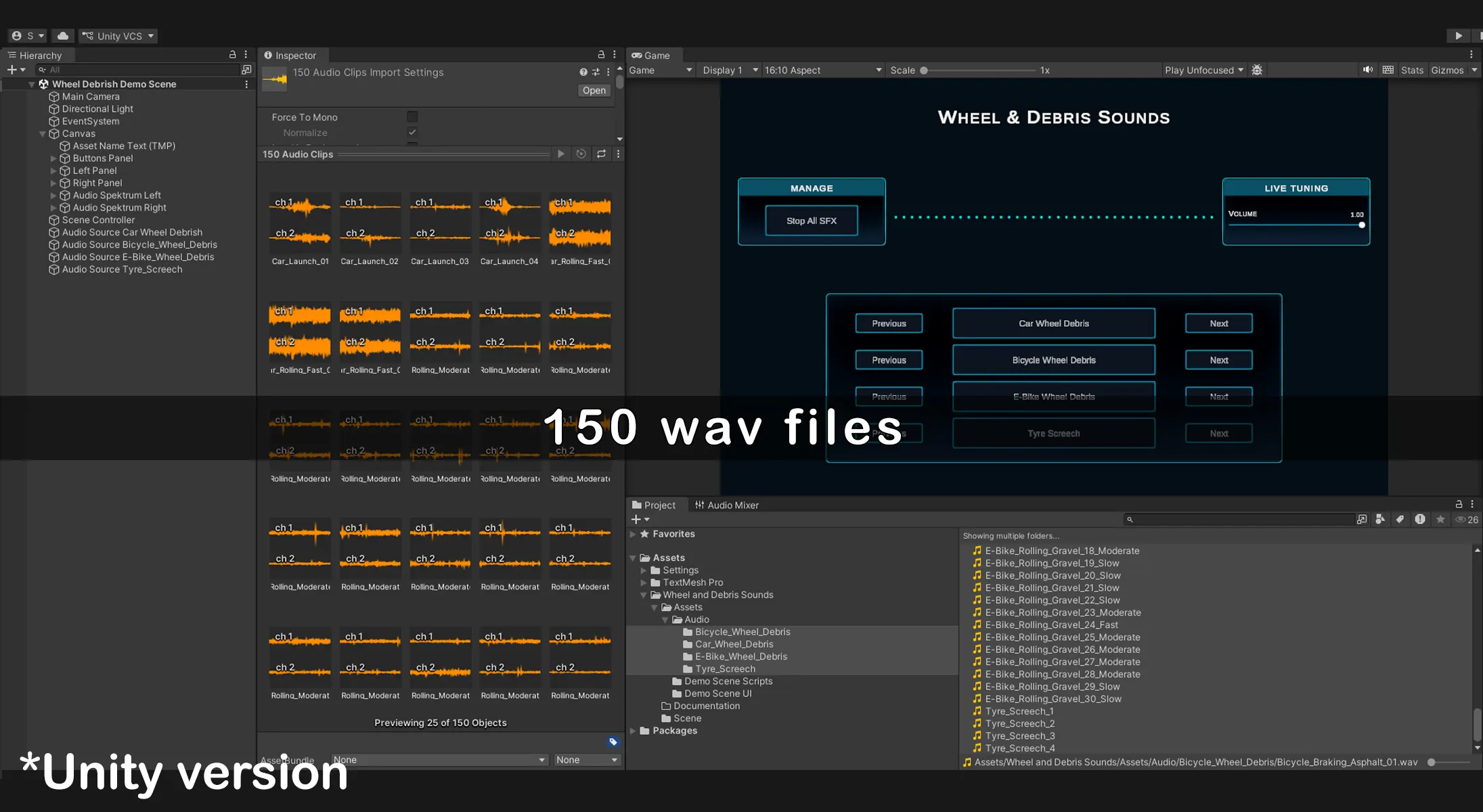Click the Project plus create button

640,520
